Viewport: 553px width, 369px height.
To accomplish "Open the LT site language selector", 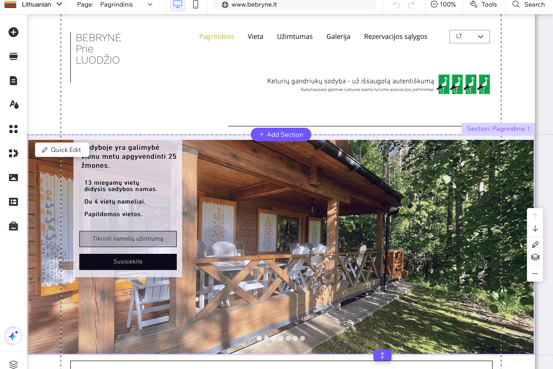I will [x=469, y=37].
